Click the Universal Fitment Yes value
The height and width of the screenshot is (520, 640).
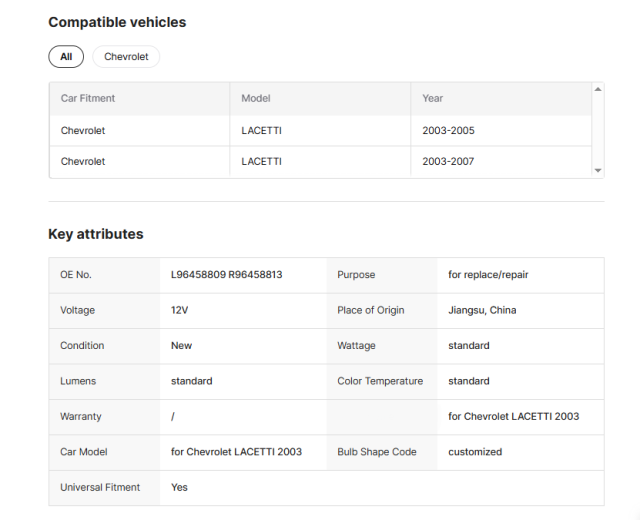(x=180, y=487)
